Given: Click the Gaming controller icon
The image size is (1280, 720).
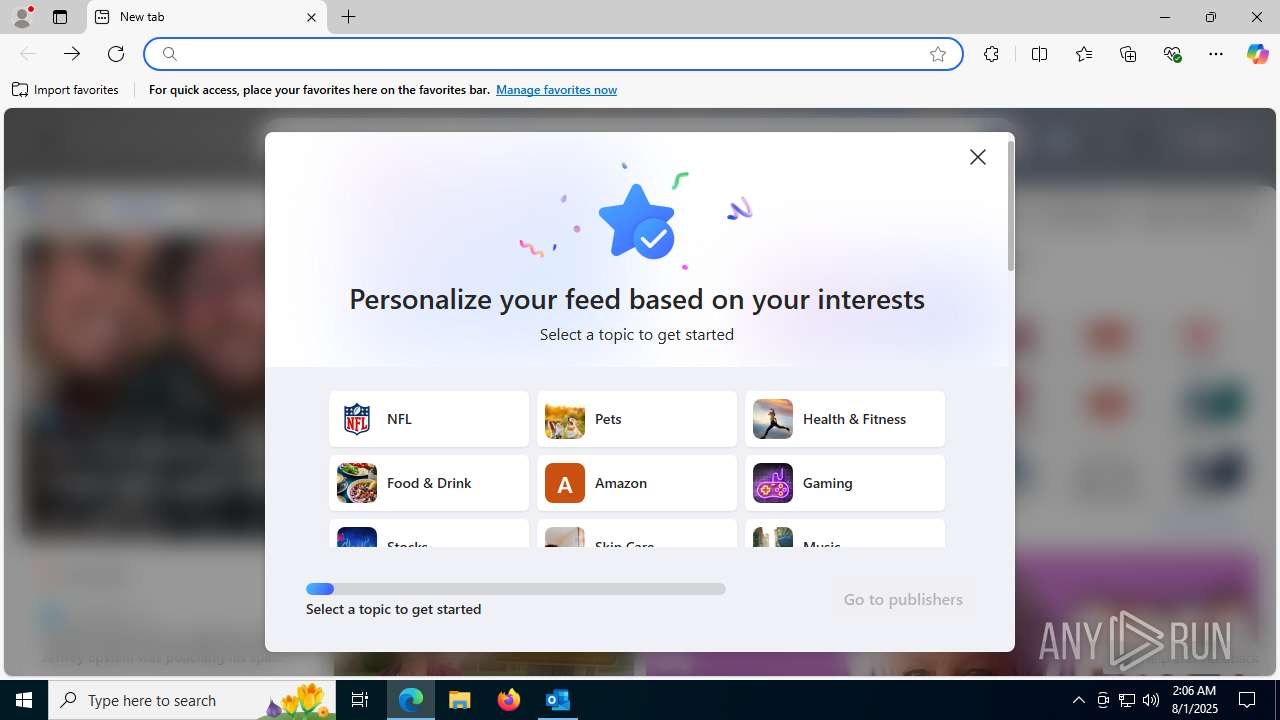Looking at the screenshot, I should click(773, 483).
